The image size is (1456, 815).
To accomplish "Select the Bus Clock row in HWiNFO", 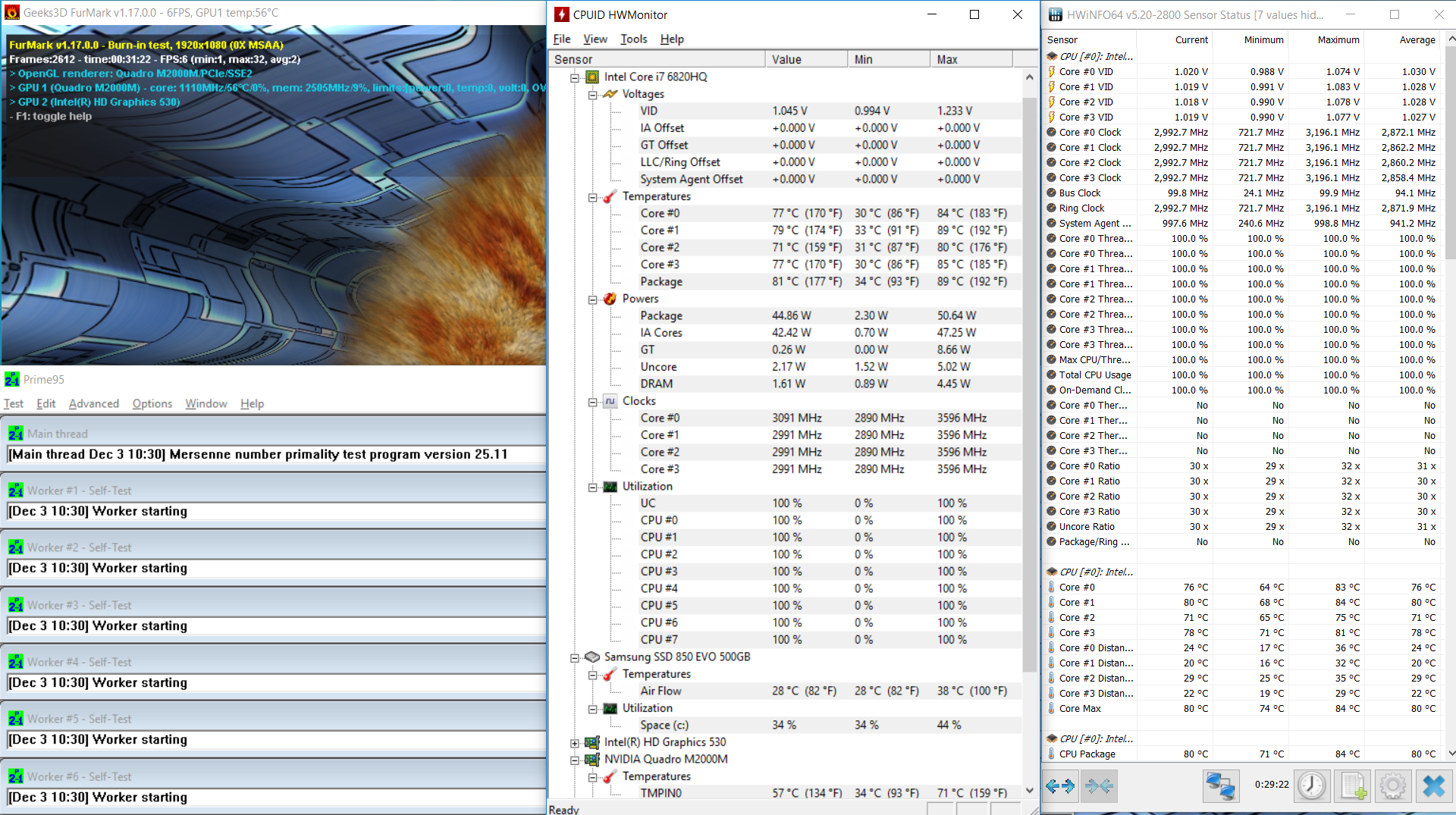I will (1241, 193).
